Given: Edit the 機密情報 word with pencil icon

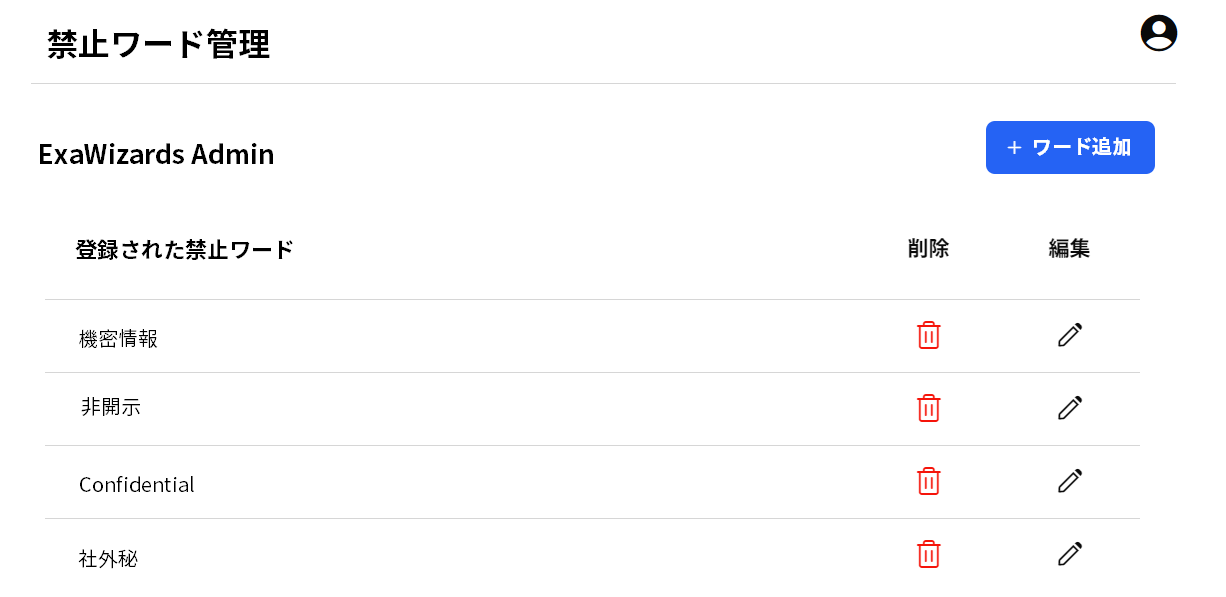Looking at the screenshot, I should coord(1069,335).
